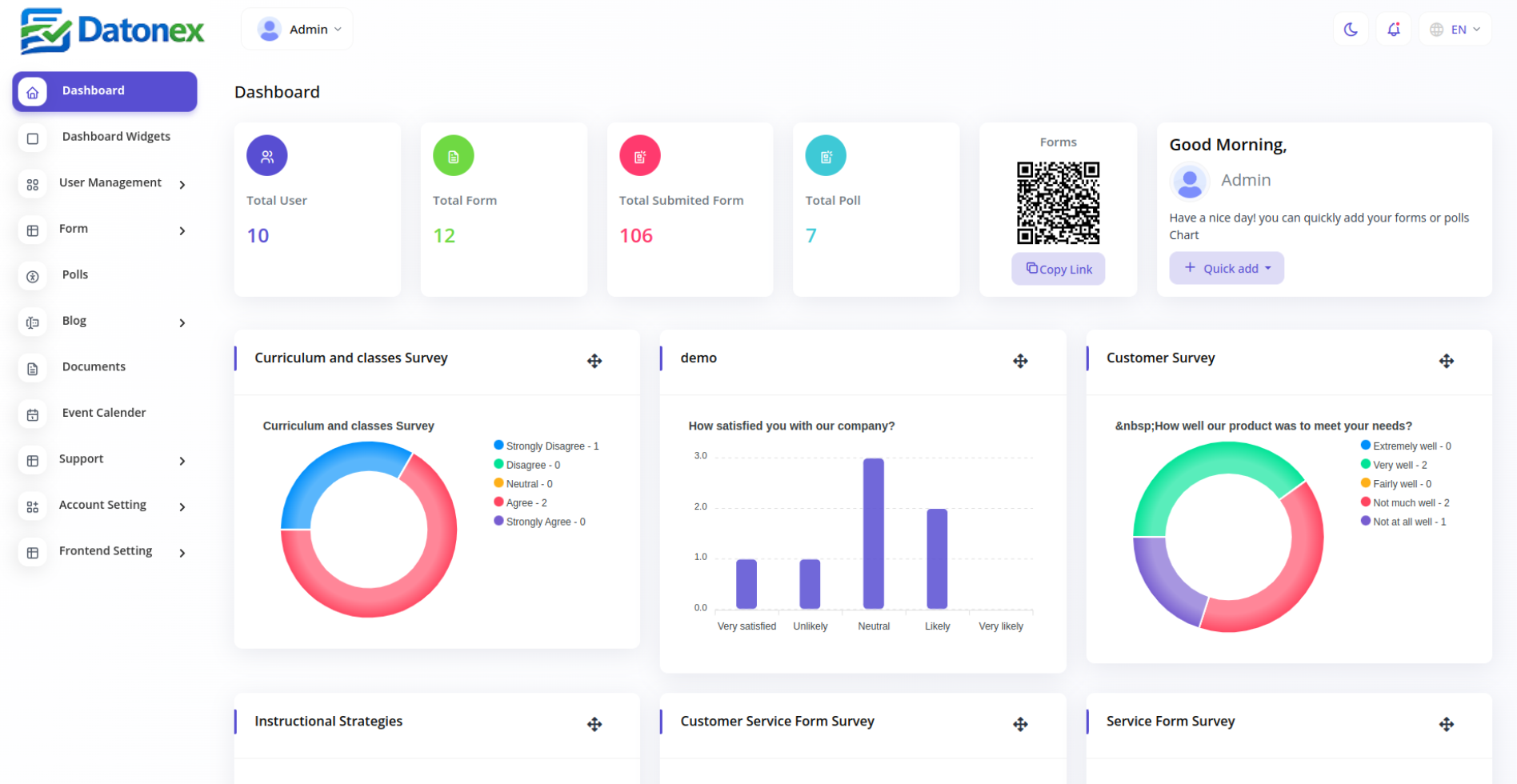
Task: Go to Polls in the sidebar
Action: point(75,275)
